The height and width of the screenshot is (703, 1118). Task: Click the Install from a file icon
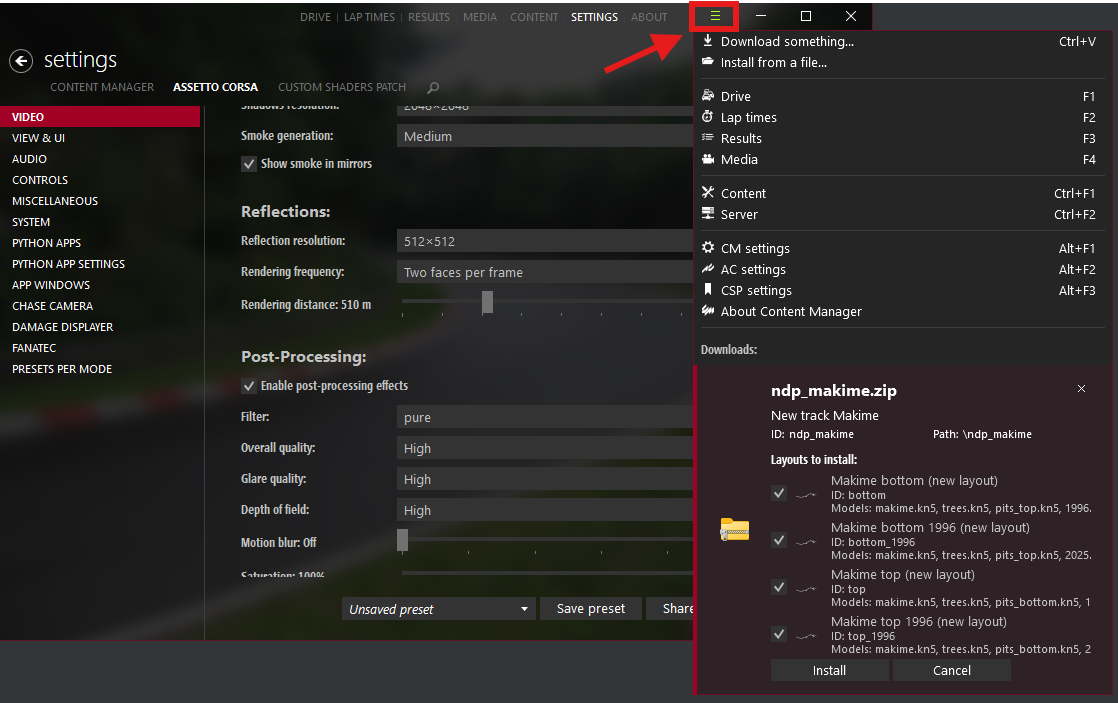[x=707, y=62]
